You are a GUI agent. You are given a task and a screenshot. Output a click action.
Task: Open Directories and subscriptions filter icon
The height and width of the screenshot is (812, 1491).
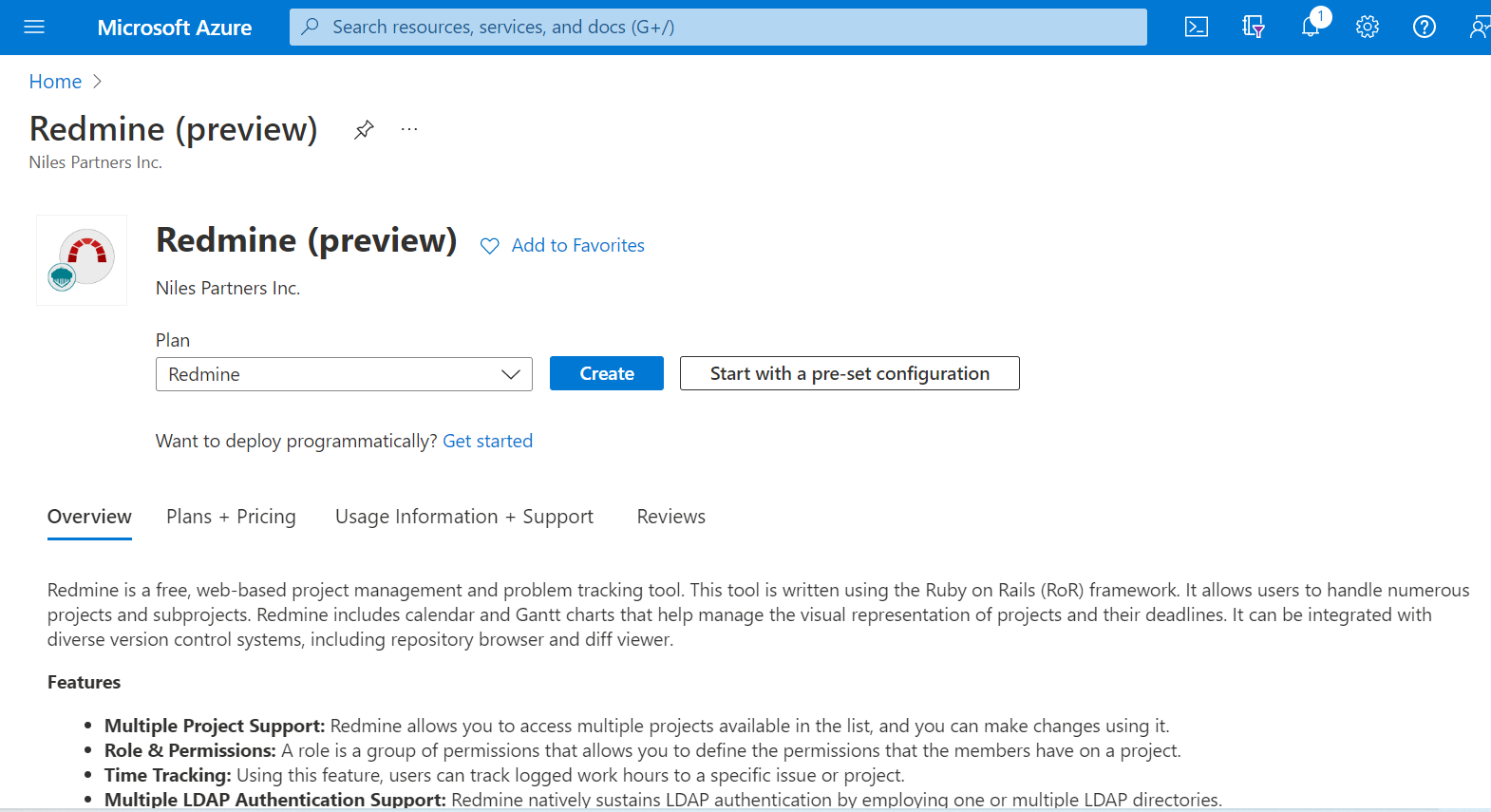[x=1254, y=27]
